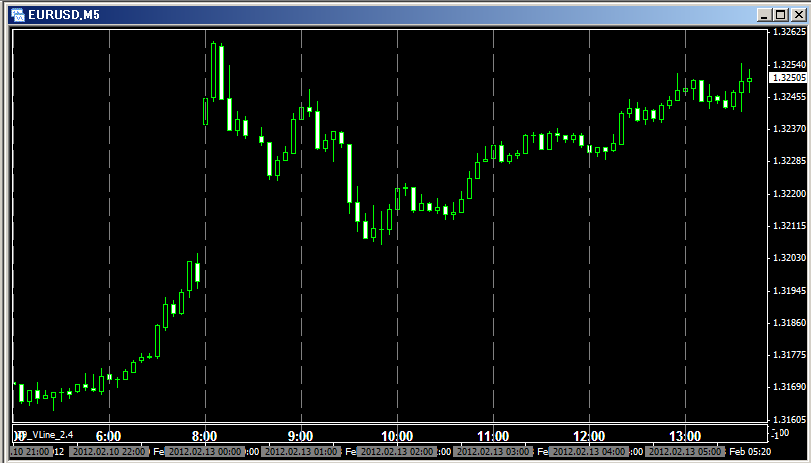Click the 13:00 time label

click(685, 436)
